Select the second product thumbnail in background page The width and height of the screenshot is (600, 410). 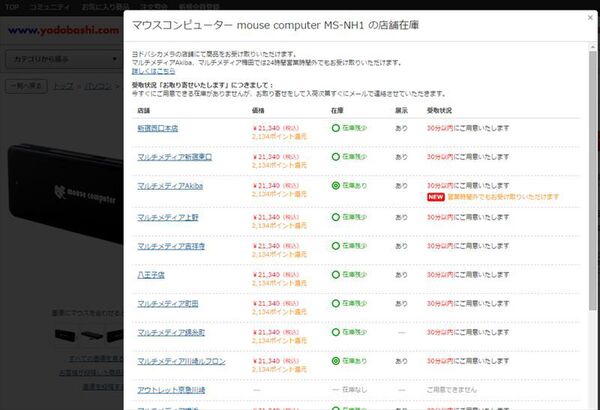(x=92, y=335)
